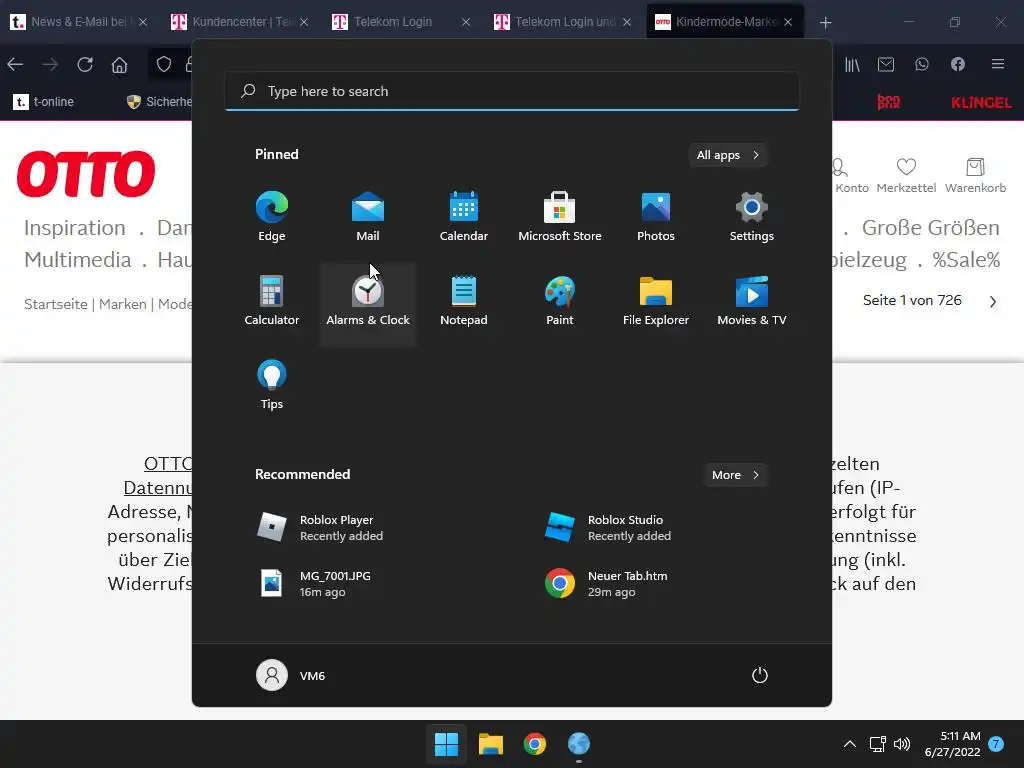Switch to News & E-Mail browser tab

click(79, 22)
